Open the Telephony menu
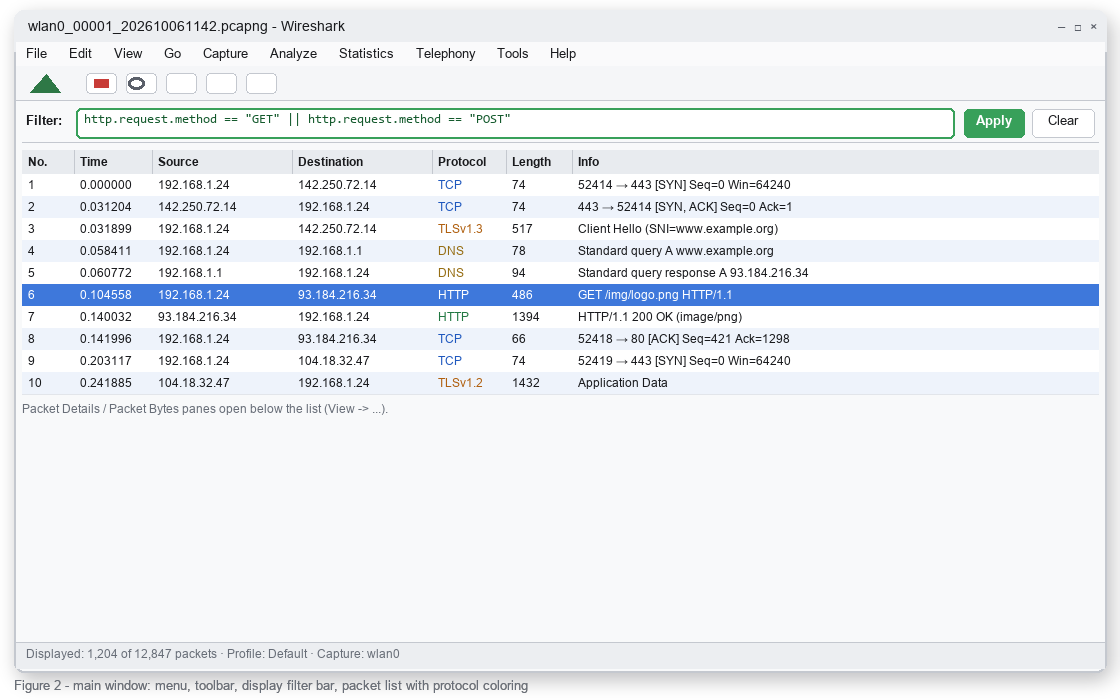1120x700 pixels. coord(445,54)
